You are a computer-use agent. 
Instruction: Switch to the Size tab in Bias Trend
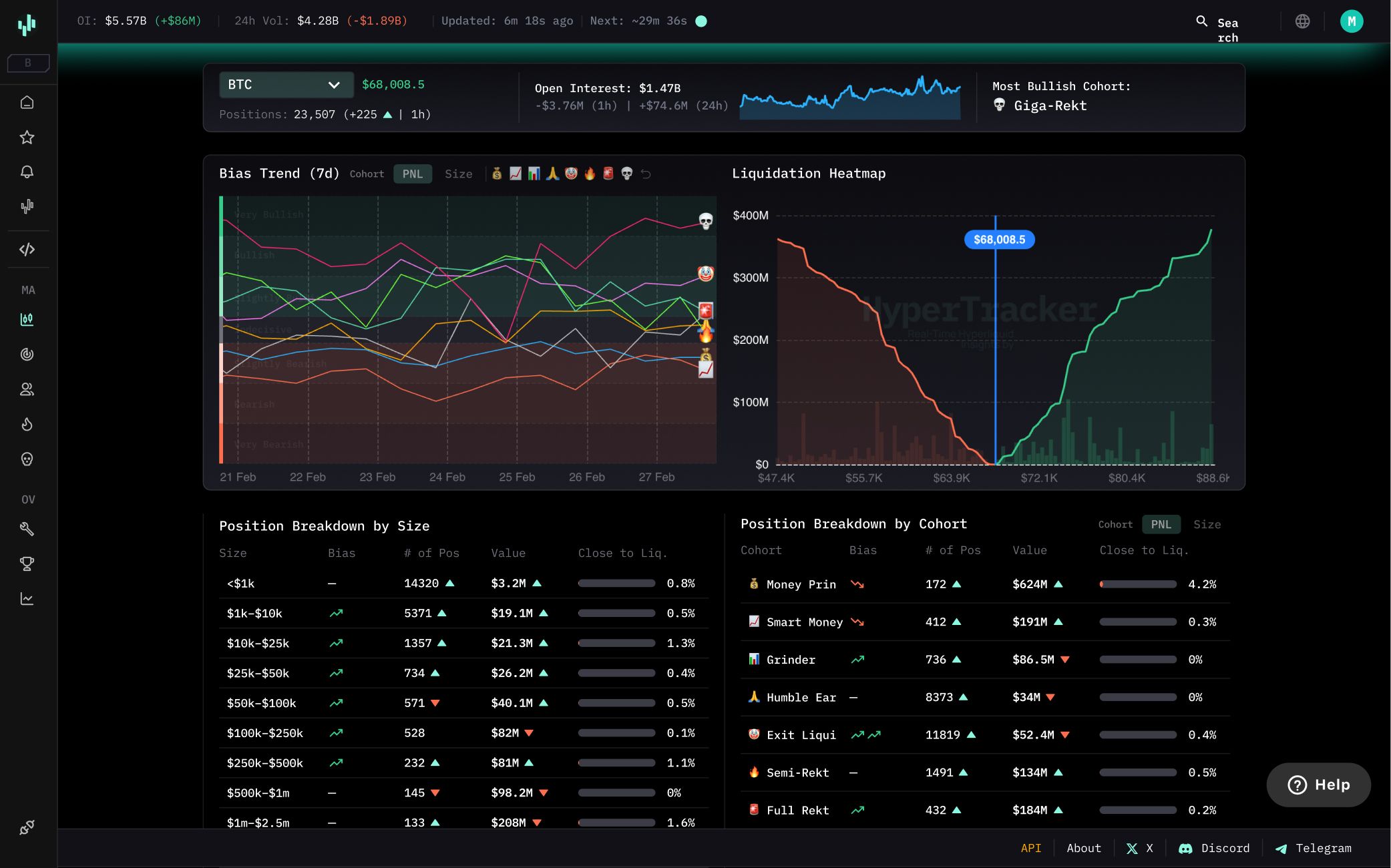(459, 174)
